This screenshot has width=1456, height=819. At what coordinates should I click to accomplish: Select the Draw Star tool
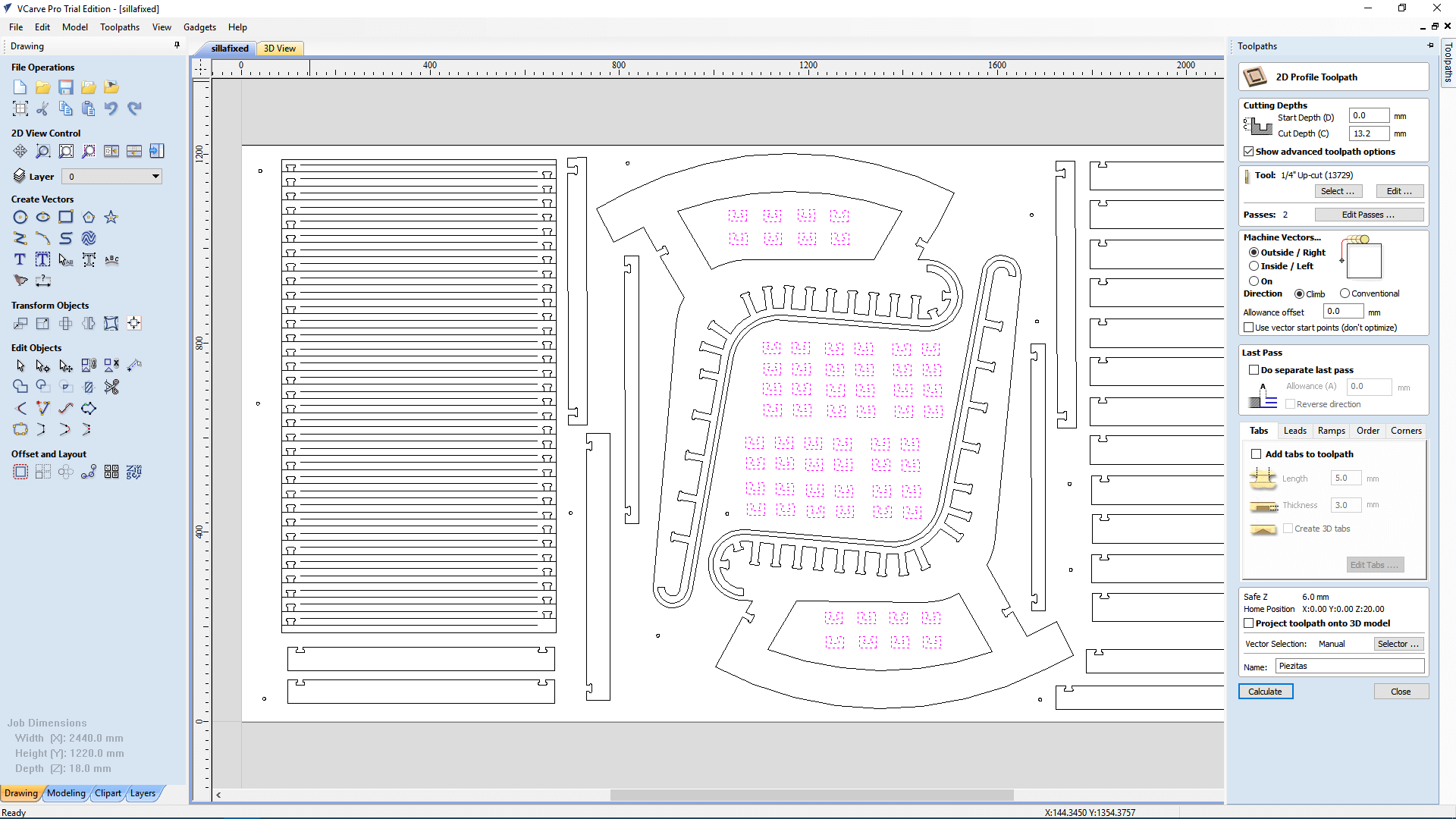(111, 217)
